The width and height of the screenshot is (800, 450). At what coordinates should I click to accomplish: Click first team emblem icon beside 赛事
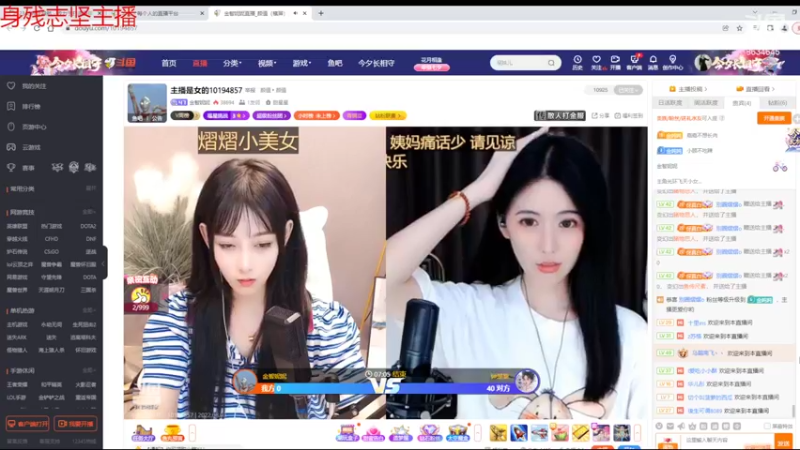57,167
